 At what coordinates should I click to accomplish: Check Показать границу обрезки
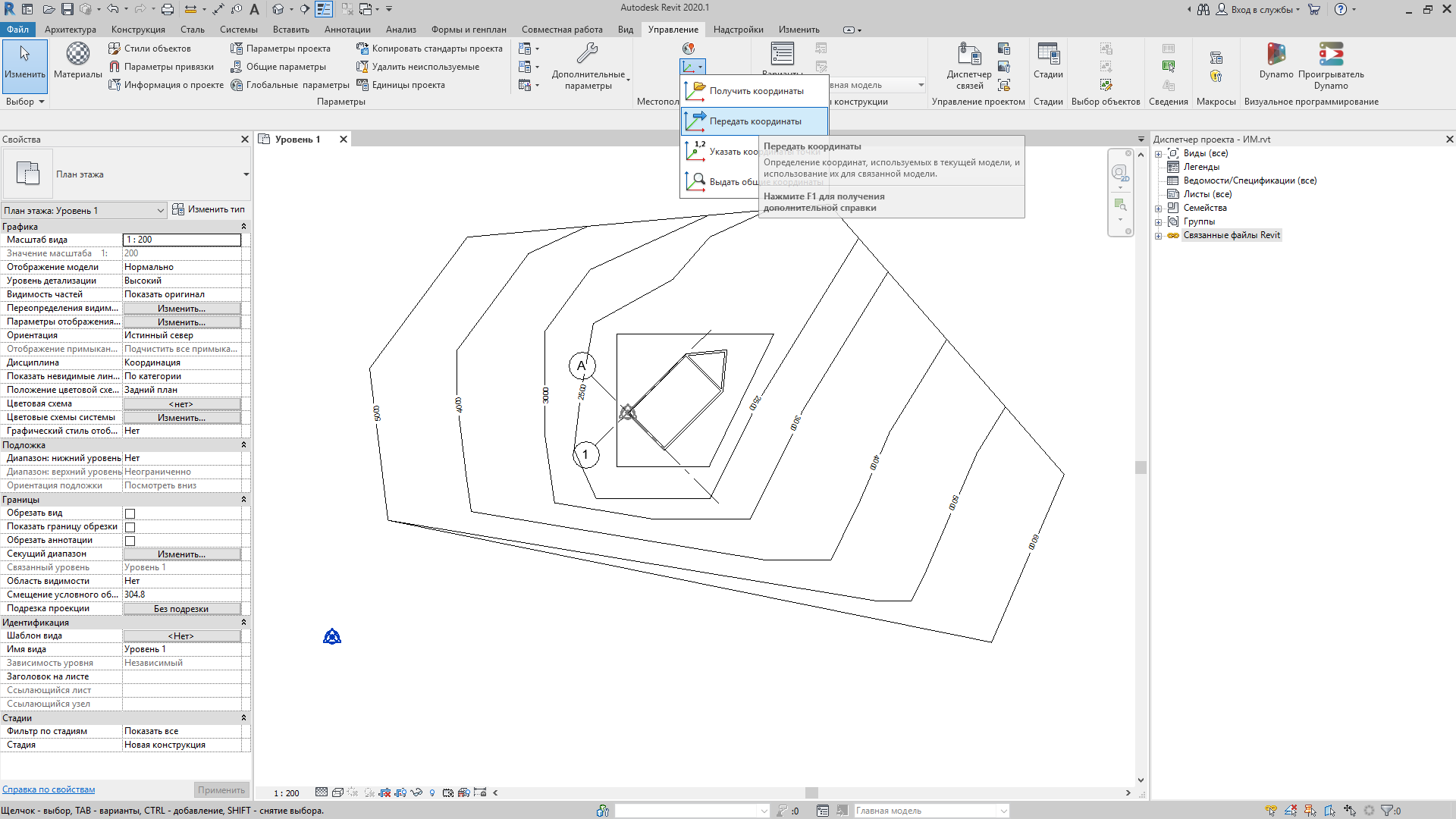tap(130, 526)
